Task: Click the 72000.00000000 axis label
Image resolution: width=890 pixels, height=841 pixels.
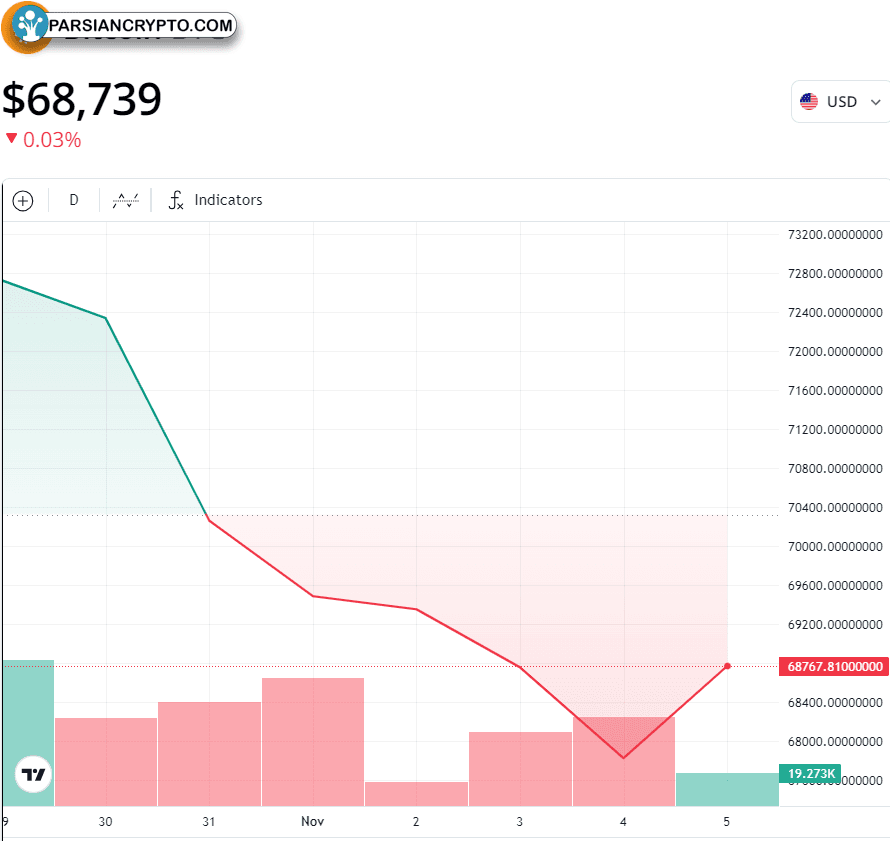Action: tap(835, 352)
